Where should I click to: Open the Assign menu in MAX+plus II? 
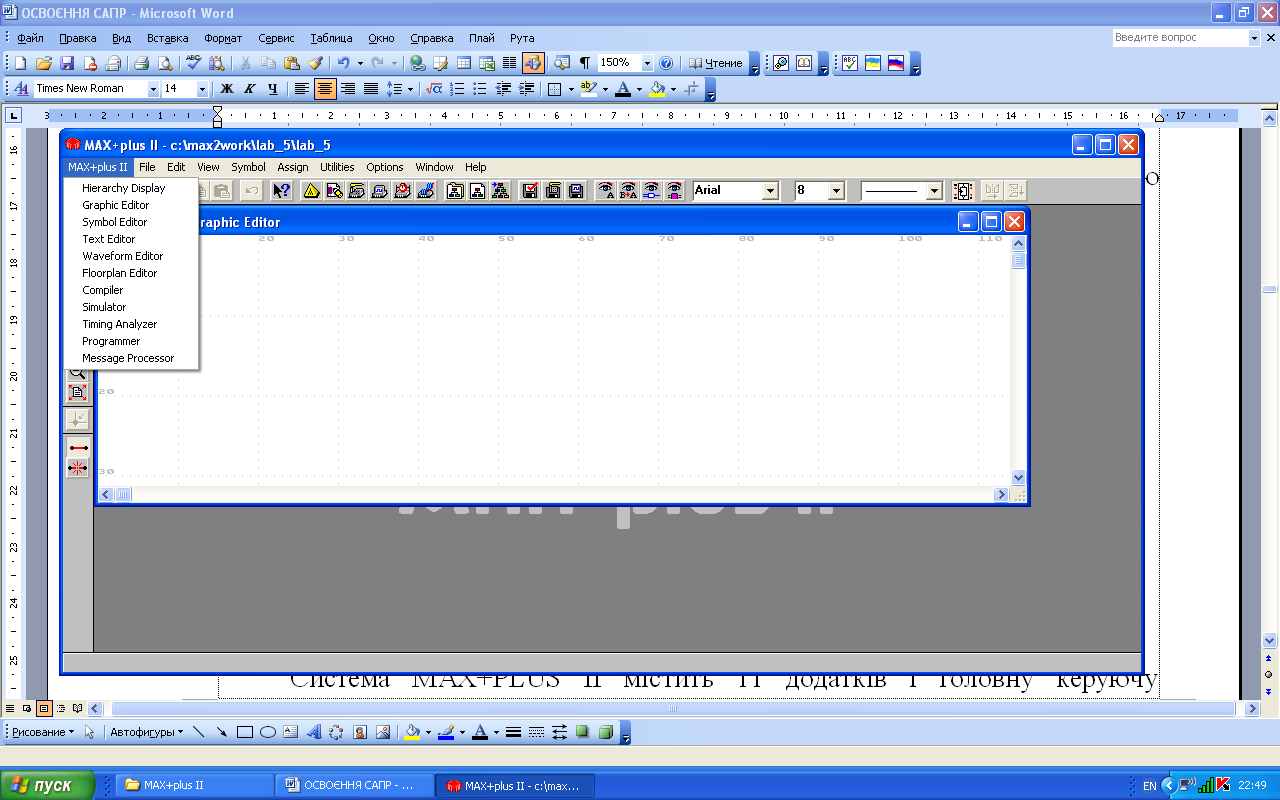coord(293,167)
